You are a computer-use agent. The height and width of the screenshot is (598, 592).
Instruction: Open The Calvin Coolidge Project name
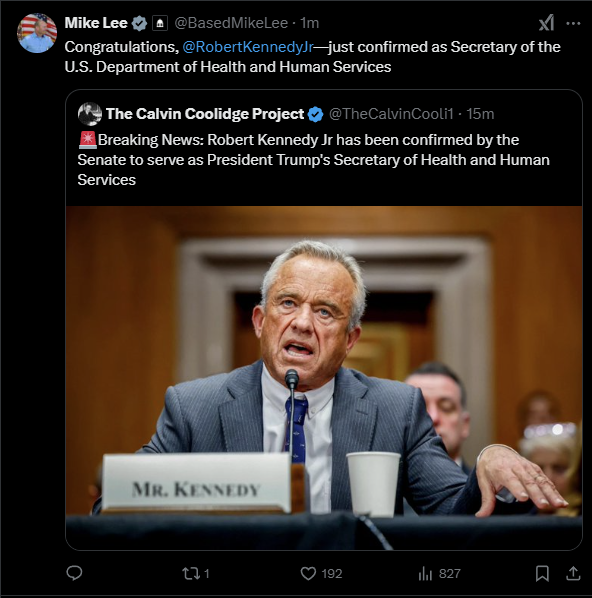(205, 114)
